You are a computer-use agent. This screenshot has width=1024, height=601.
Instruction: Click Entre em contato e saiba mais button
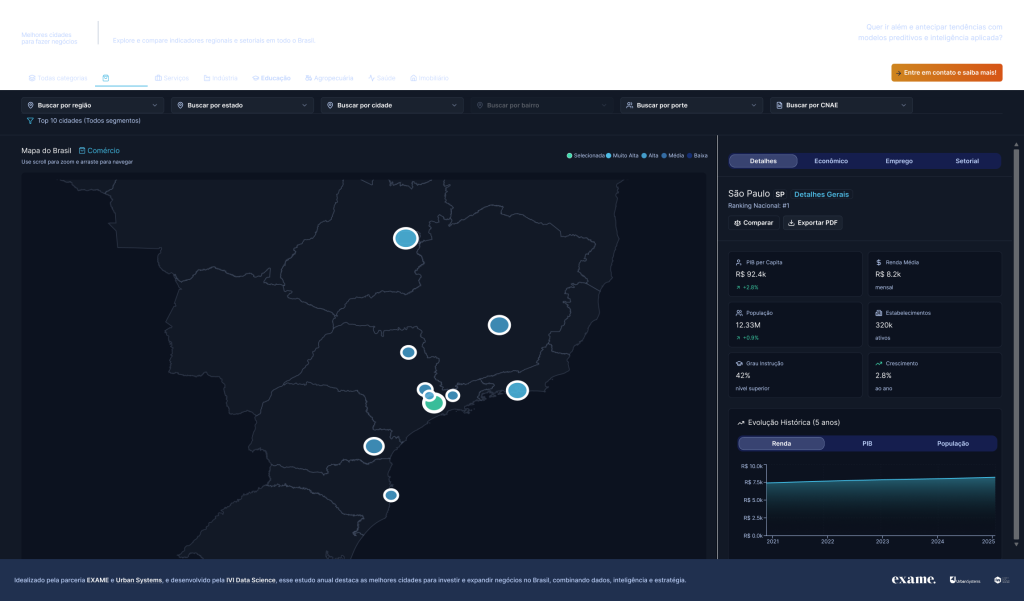(946, 73)
